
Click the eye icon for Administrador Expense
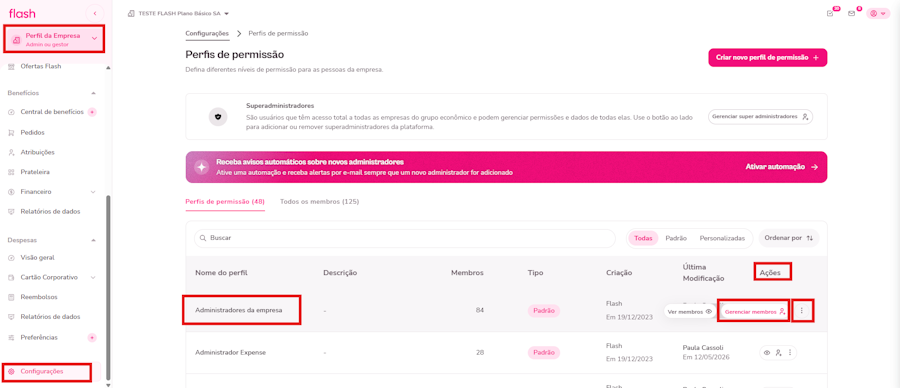point(766,352)
